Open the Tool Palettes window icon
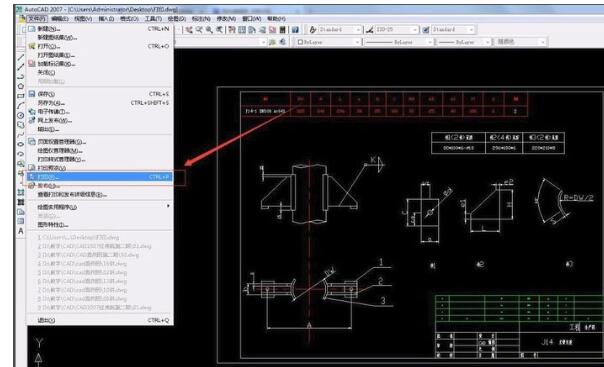 [x=252, y=30]
